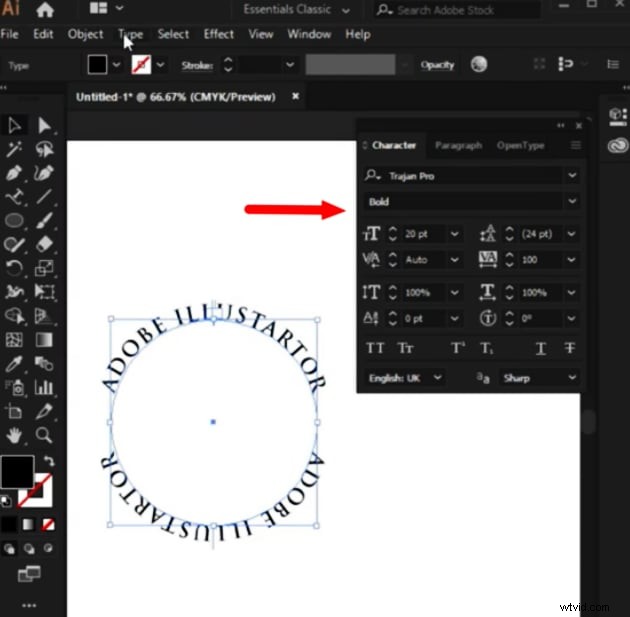Open the tracking 100 dropdown
The width and height of the screenshot is (630, 617).
[571, 260]
